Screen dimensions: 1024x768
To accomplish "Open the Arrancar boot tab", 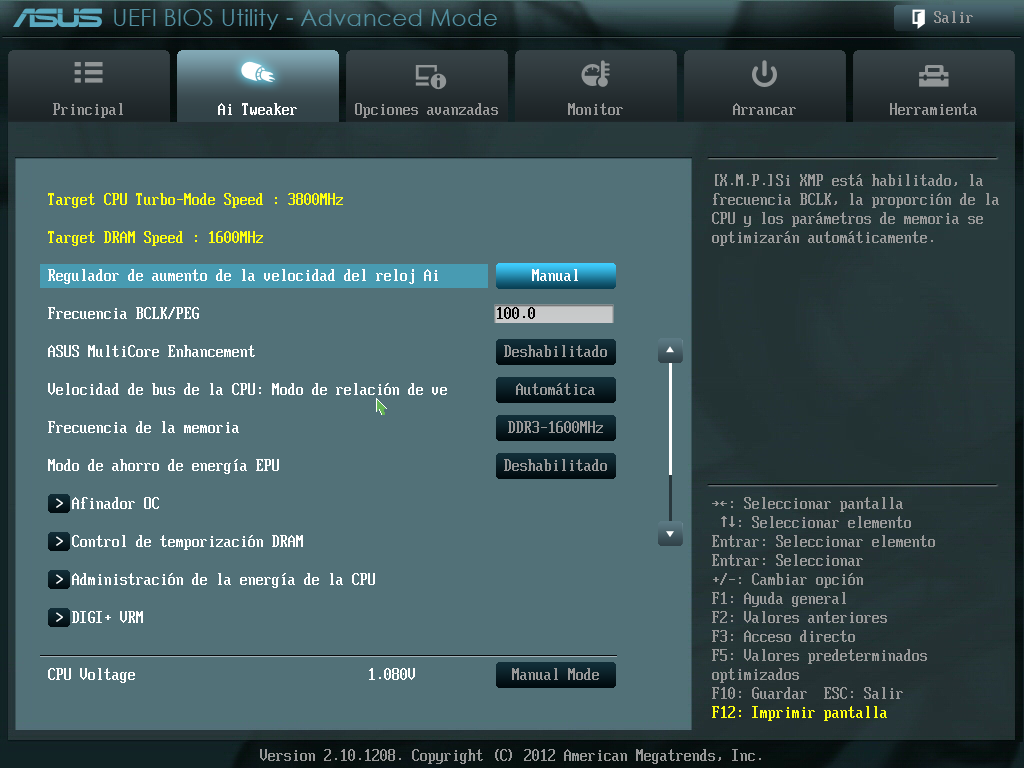I will 765,86.
